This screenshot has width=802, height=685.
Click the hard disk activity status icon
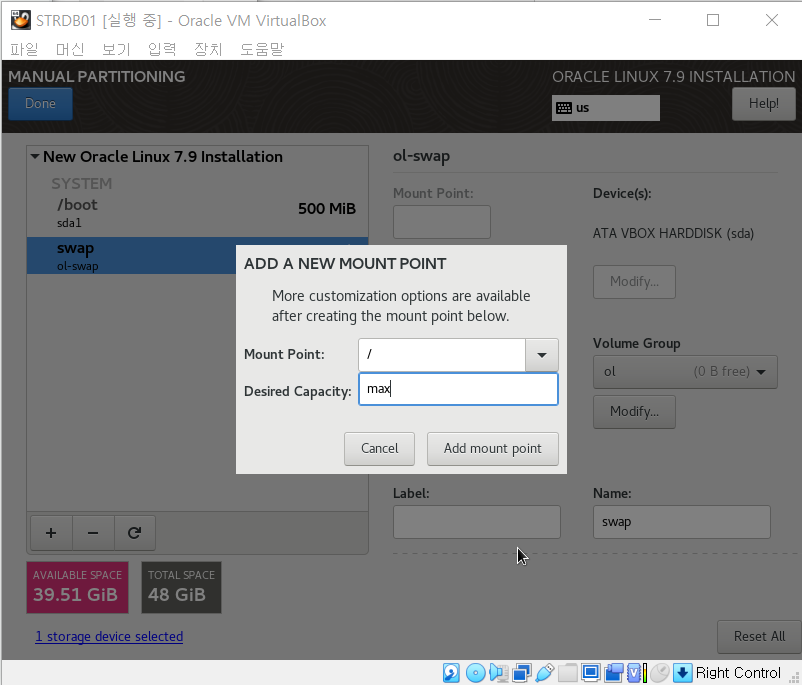click(451, 673)
